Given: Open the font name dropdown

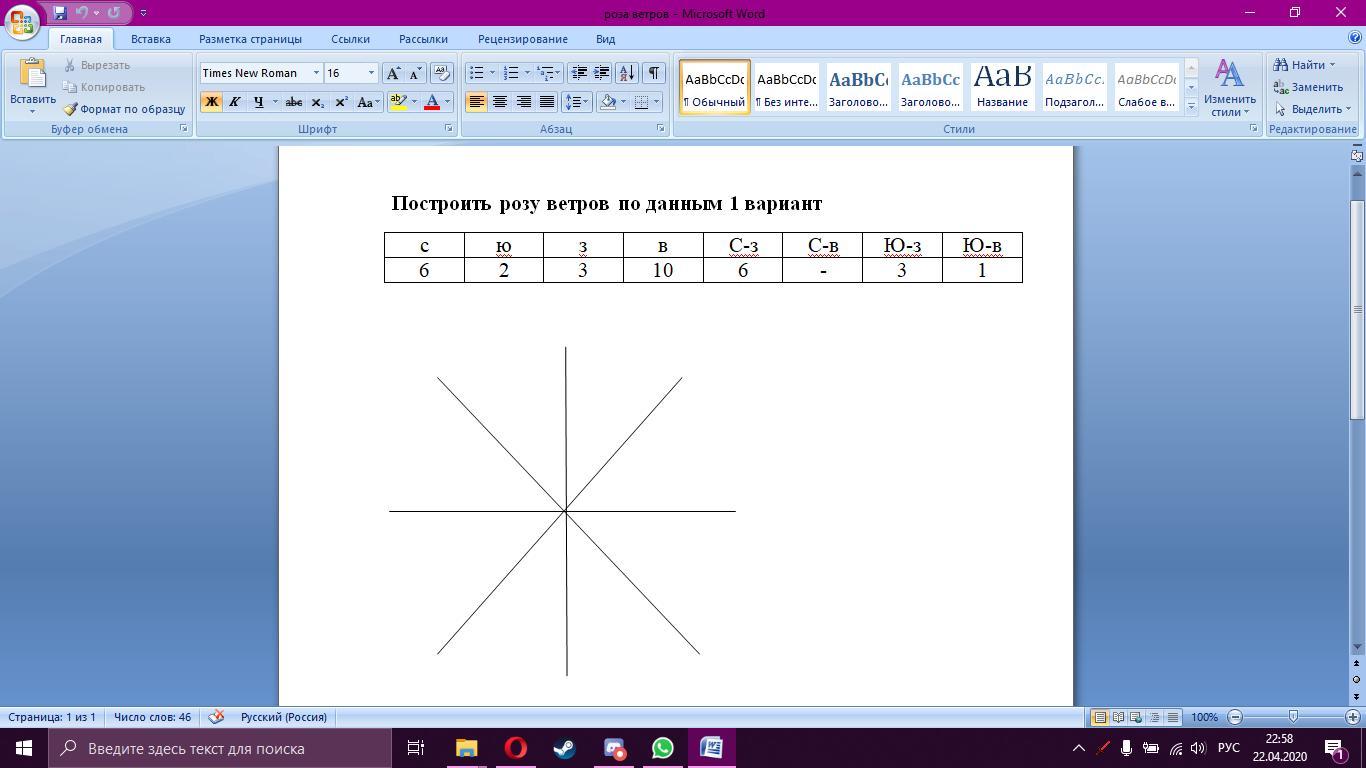Looking at the screenshot, I should 316,73.
